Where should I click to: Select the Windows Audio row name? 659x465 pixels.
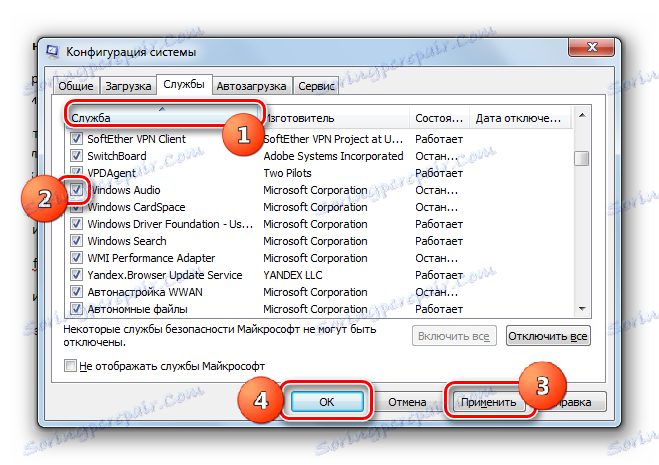pos(124,190)
